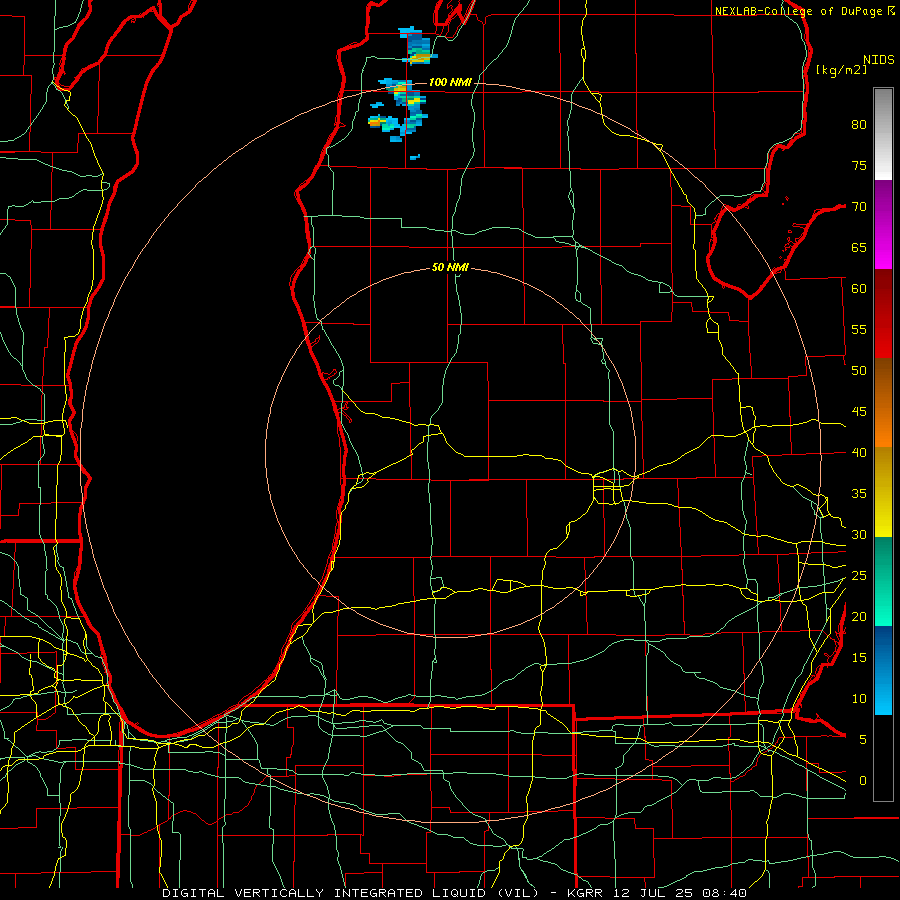
Task: Select legend value 70
Action: pyautogui.click(x=859, y=207)
